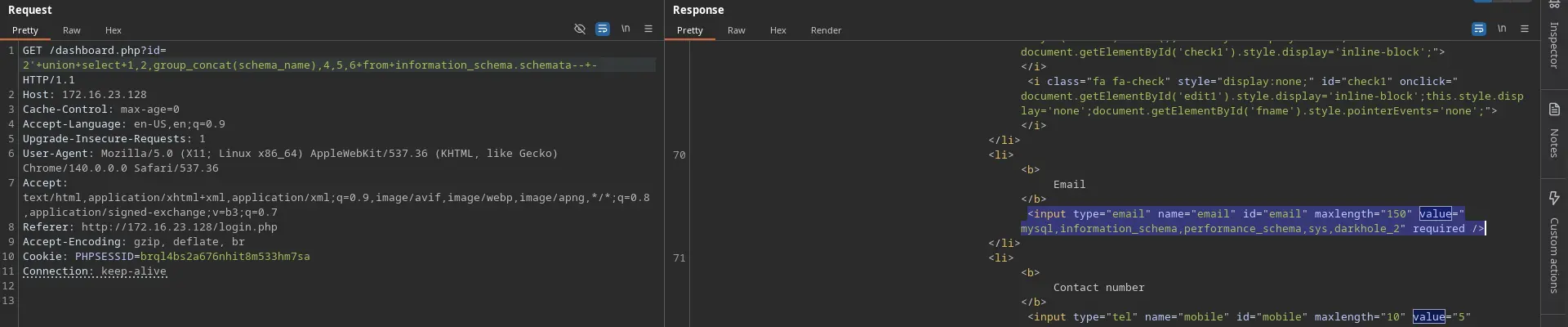Image resolution: width=1568 pixels, height=327 pixels.
Task: Select the Request Pretty tab
Action: point(25,30)
